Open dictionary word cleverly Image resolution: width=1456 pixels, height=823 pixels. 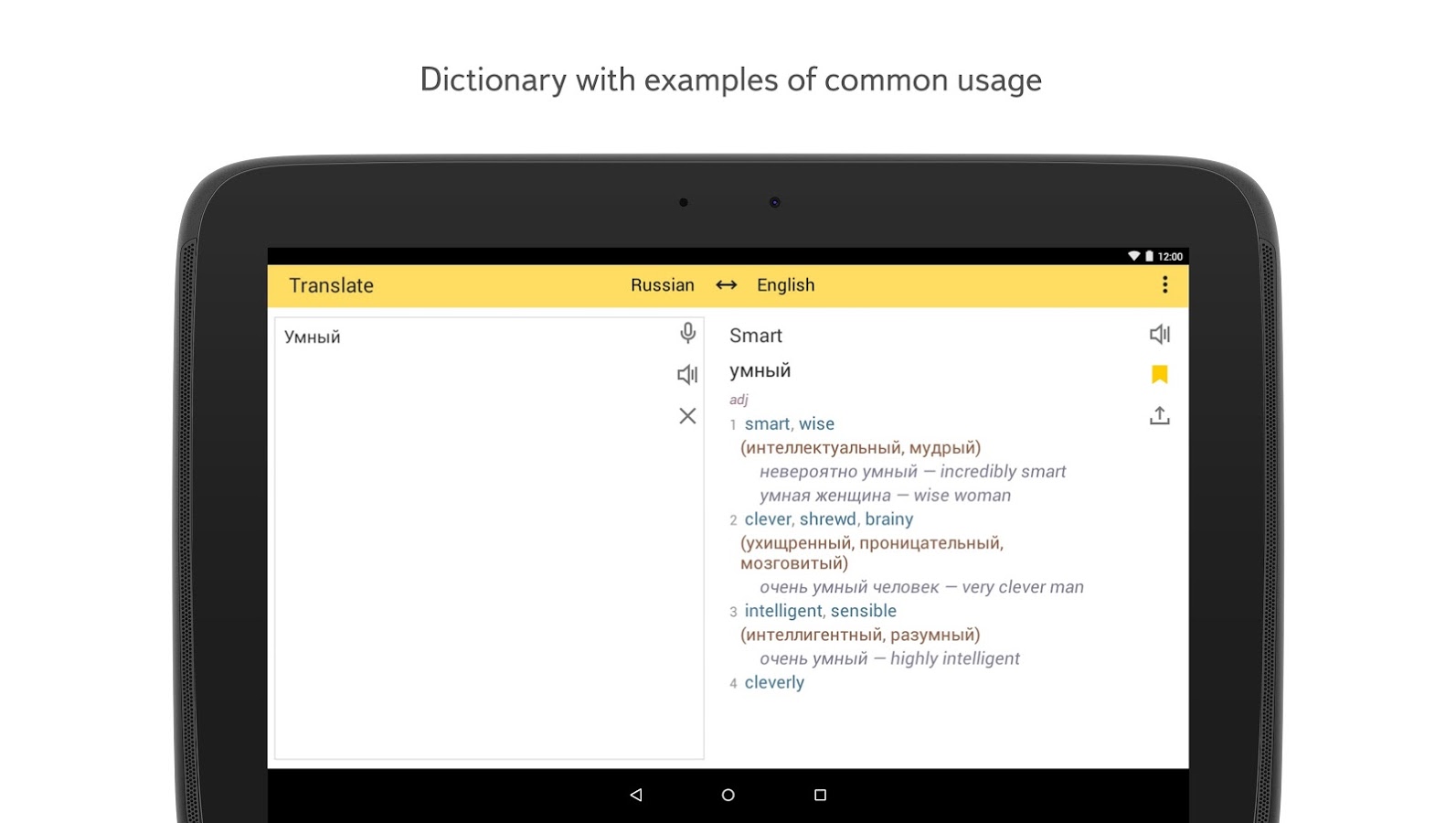point(774,682)
